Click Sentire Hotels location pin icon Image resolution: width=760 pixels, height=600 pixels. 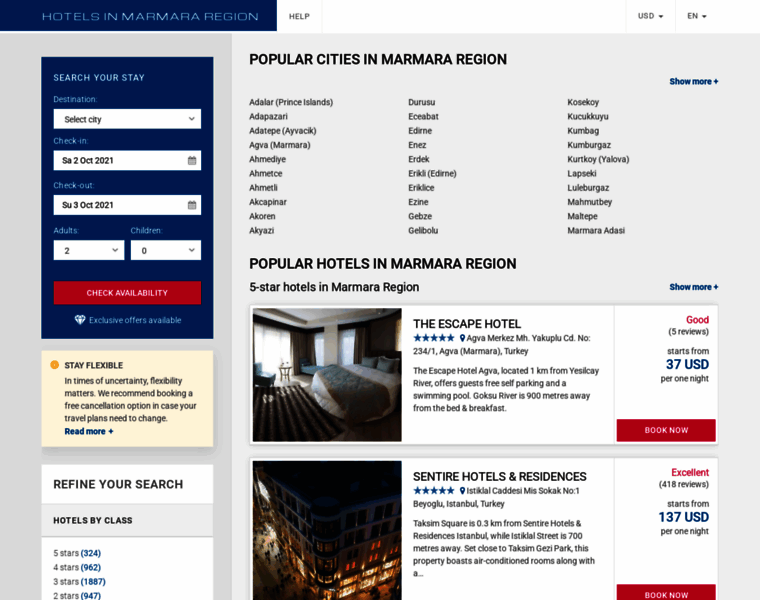[x=462, y=491]
